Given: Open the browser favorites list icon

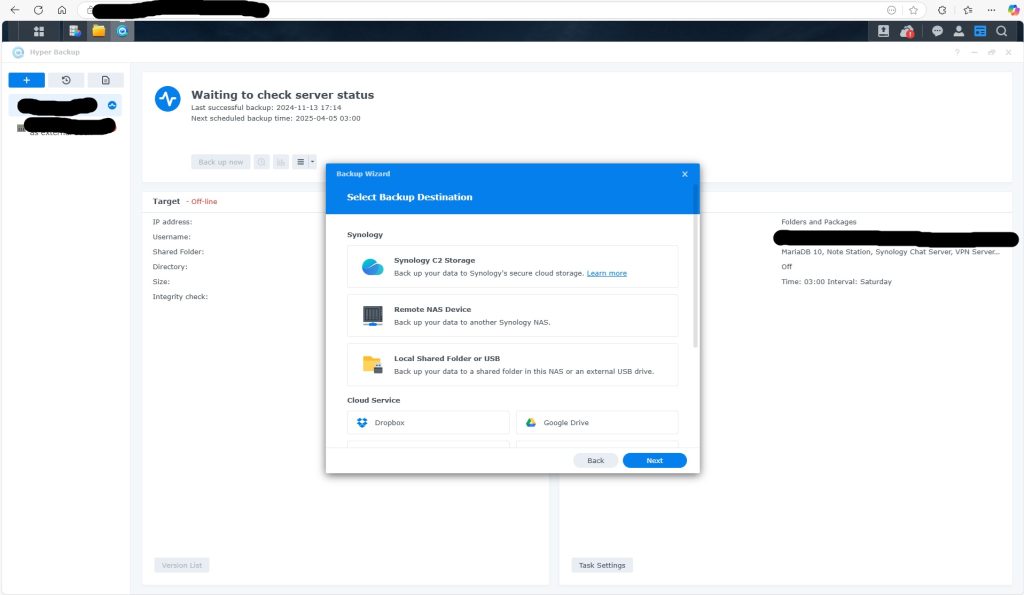Looking at the screenshot, I should [968, 10].
